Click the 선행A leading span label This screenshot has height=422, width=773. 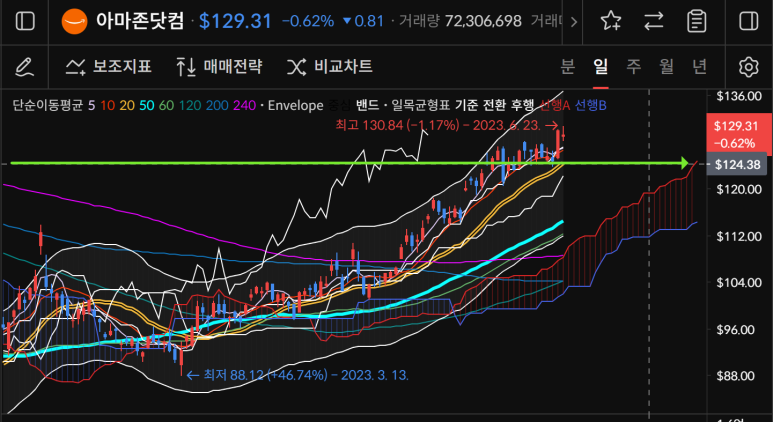(x=555, y=105)
